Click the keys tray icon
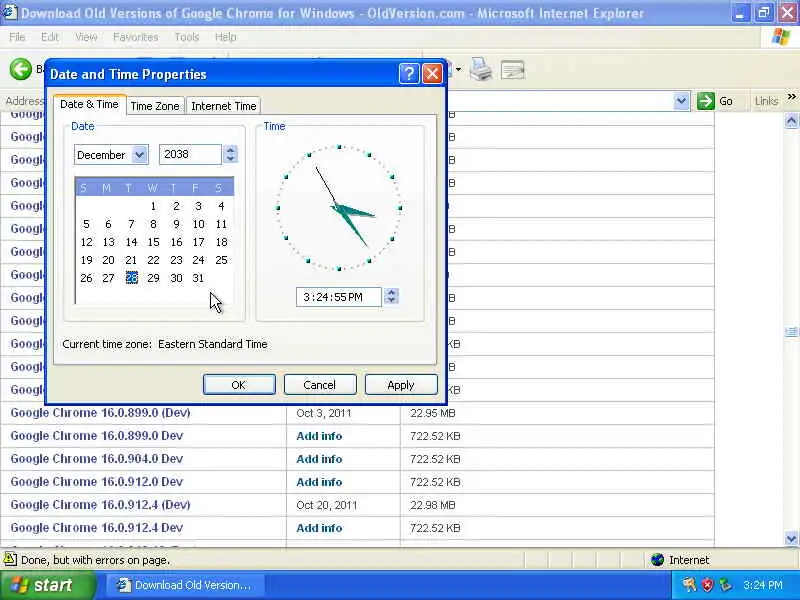Viewport: 800px width, 600px height. (x=689, y=585)
